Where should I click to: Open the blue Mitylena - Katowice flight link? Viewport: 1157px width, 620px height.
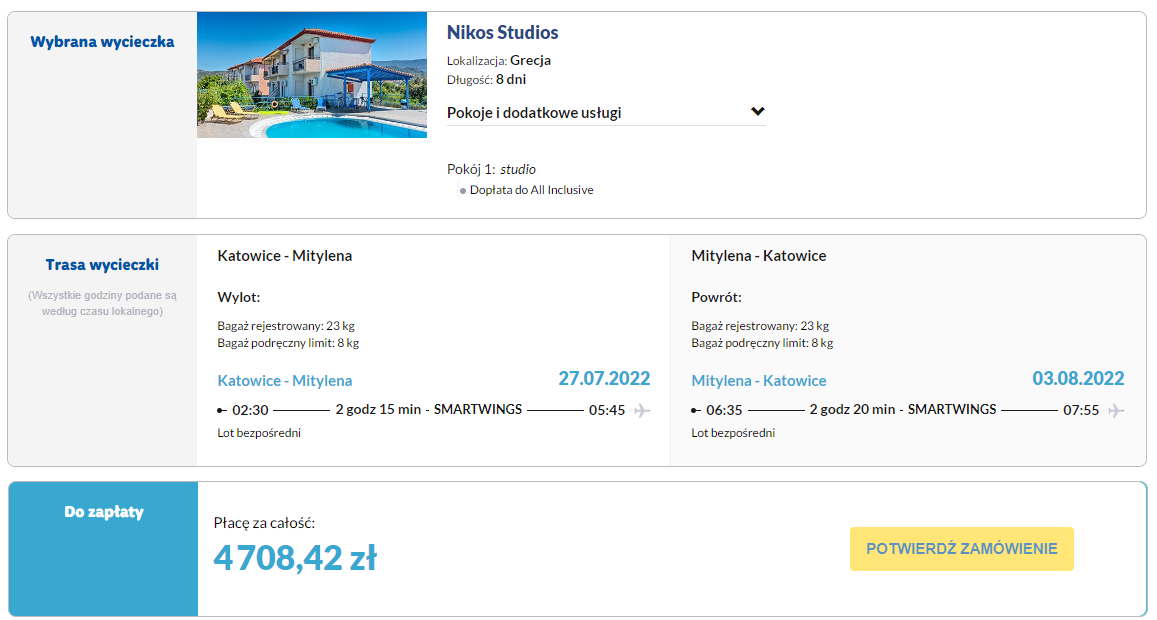[759, 381]
